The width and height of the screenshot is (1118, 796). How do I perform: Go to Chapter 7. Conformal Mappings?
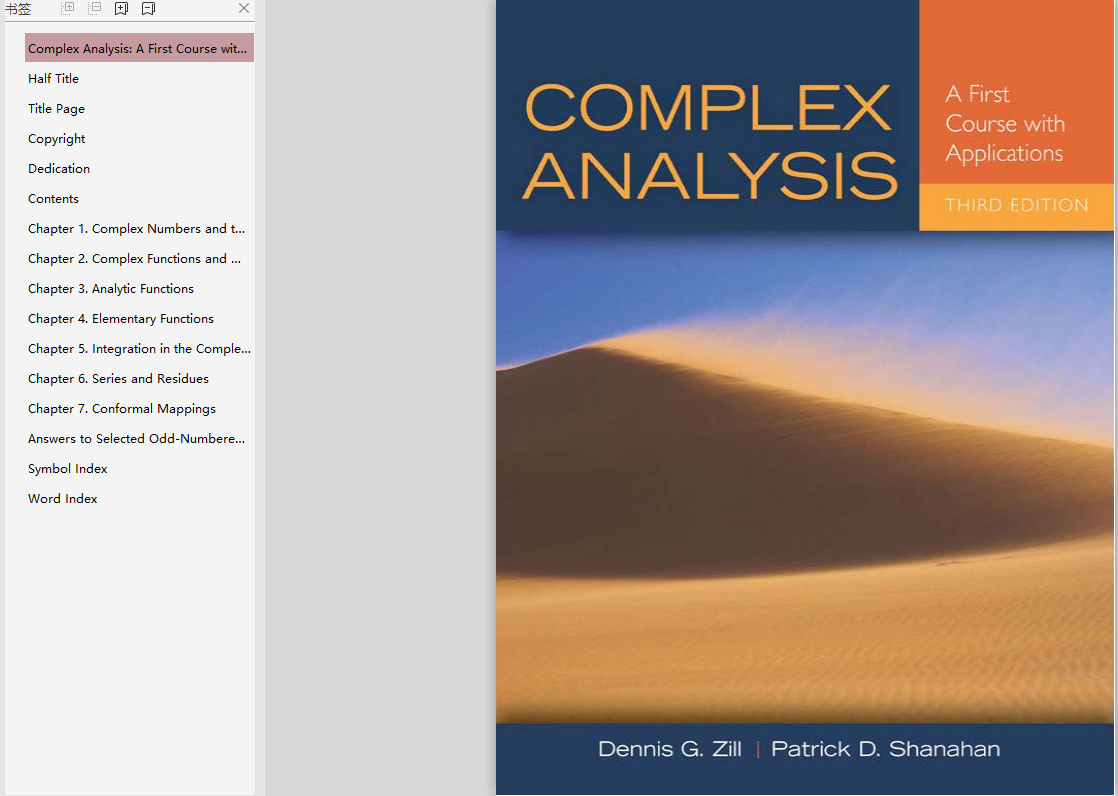121,408
